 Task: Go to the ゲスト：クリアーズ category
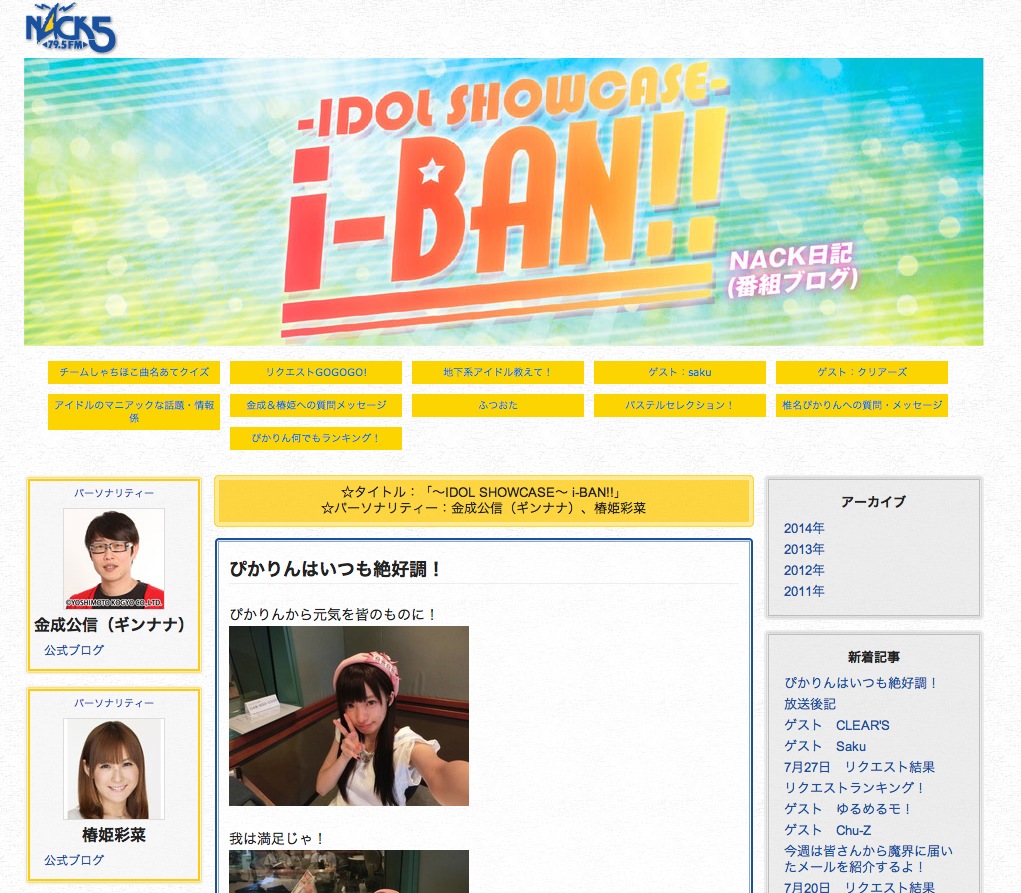(862, 372)
